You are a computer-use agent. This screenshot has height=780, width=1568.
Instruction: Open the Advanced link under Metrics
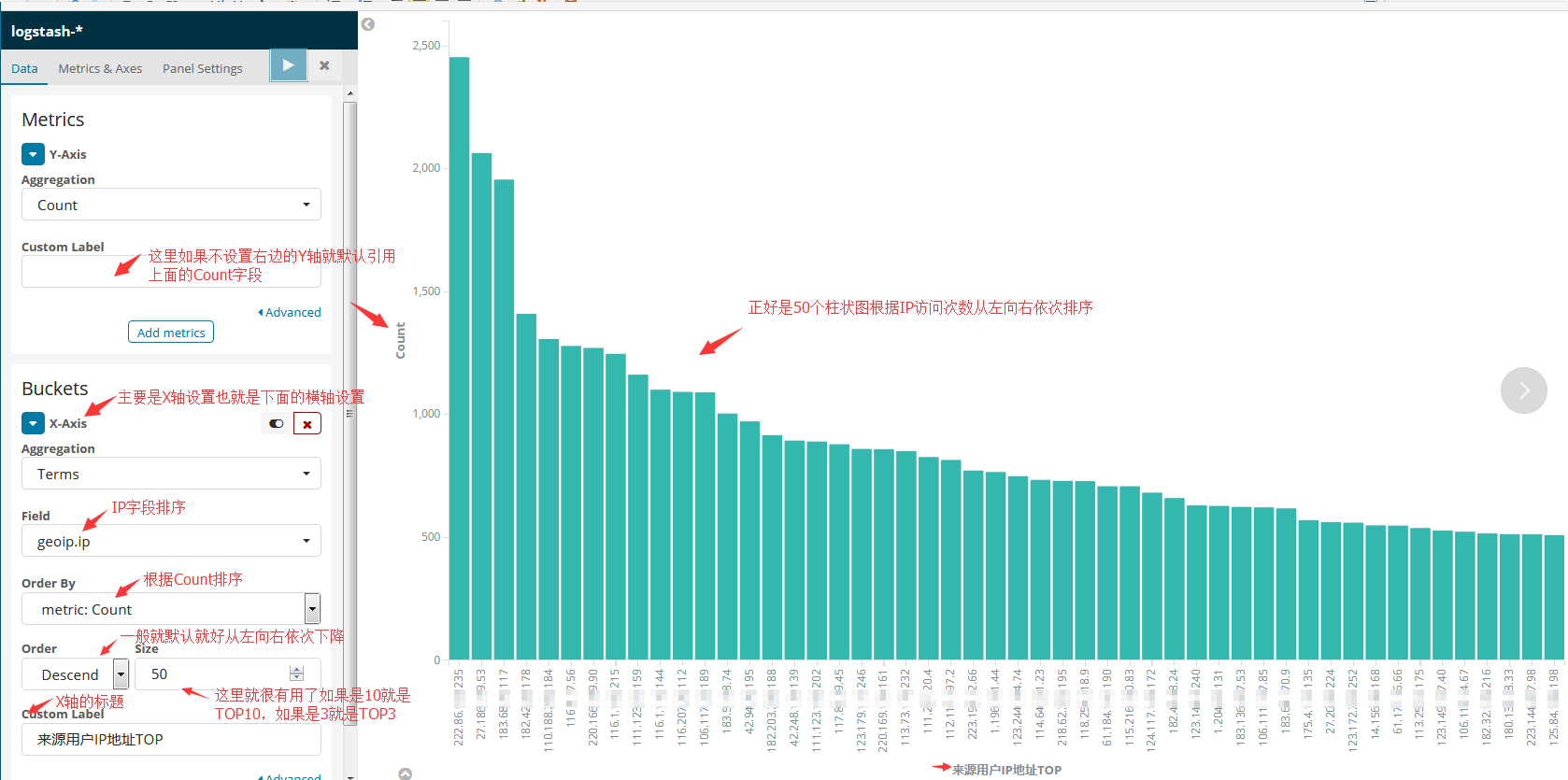pos(291,312)
